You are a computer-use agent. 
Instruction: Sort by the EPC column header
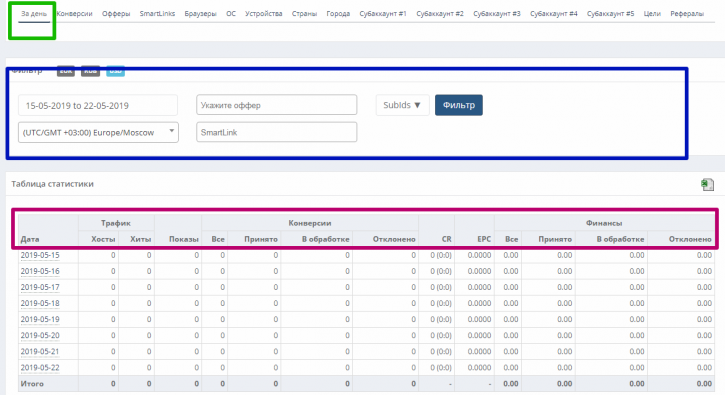[x=484, y=239]
